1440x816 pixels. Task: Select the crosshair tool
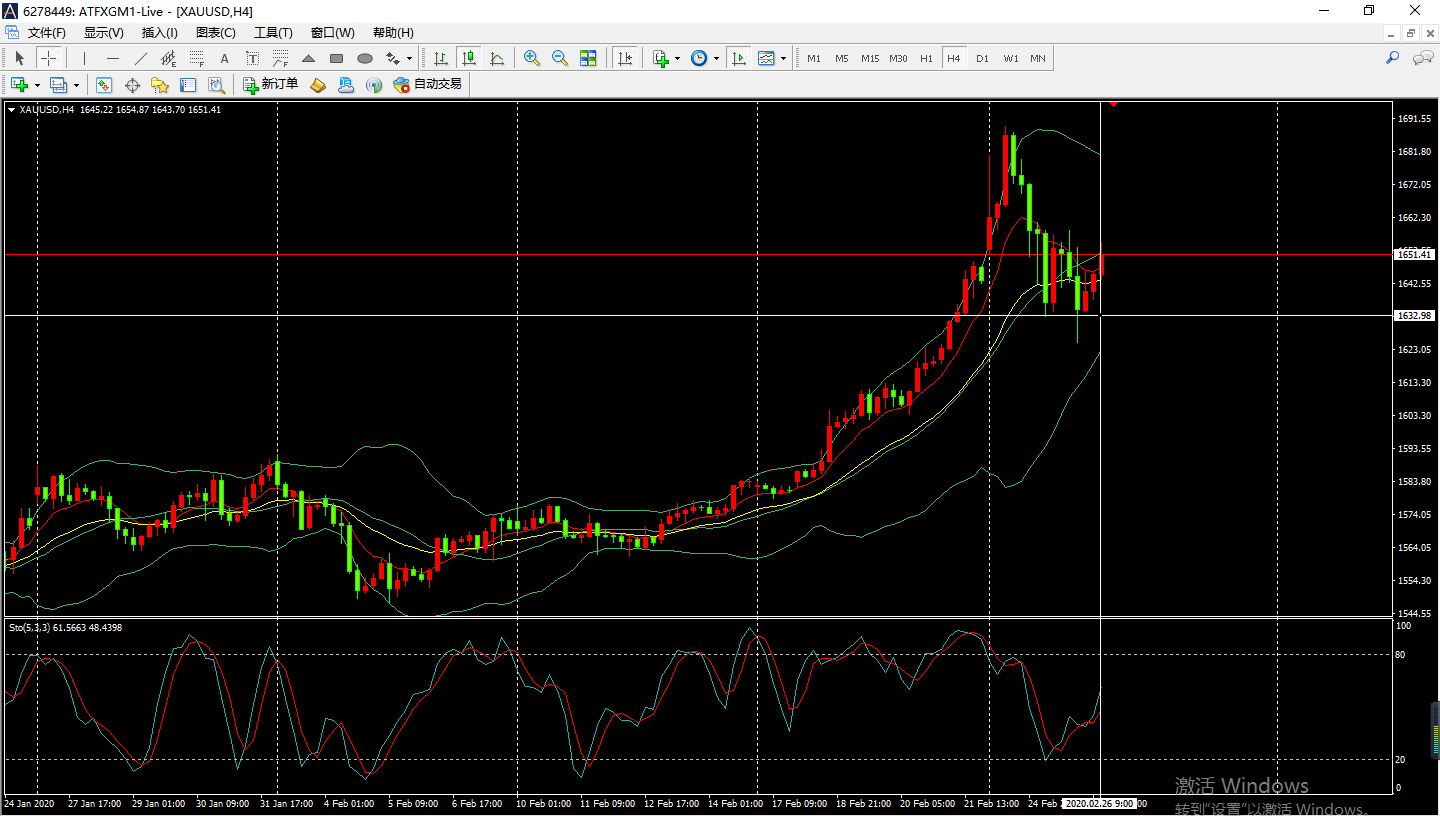48,58
